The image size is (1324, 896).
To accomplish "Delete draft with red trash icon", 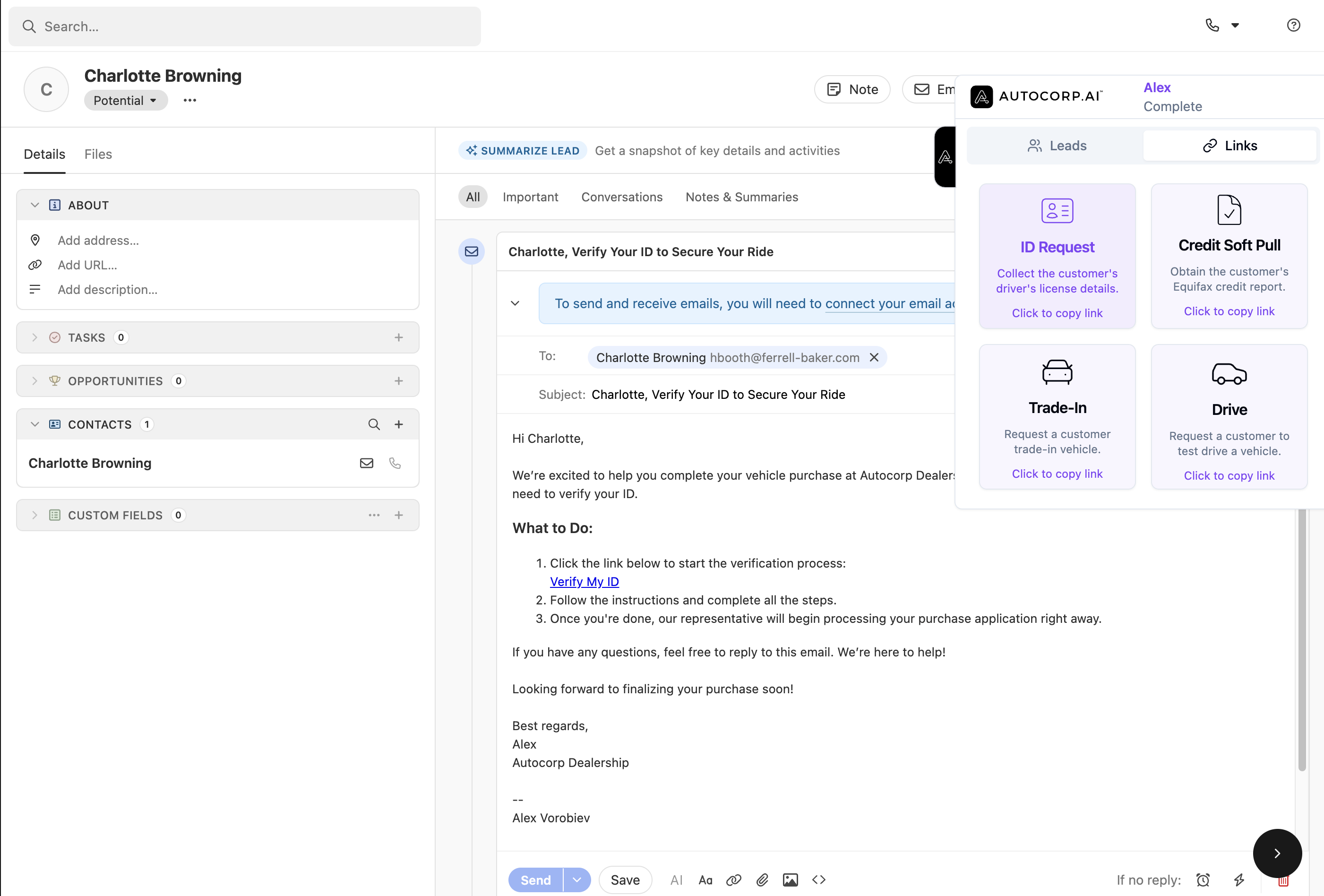I will click(1283, 882).
